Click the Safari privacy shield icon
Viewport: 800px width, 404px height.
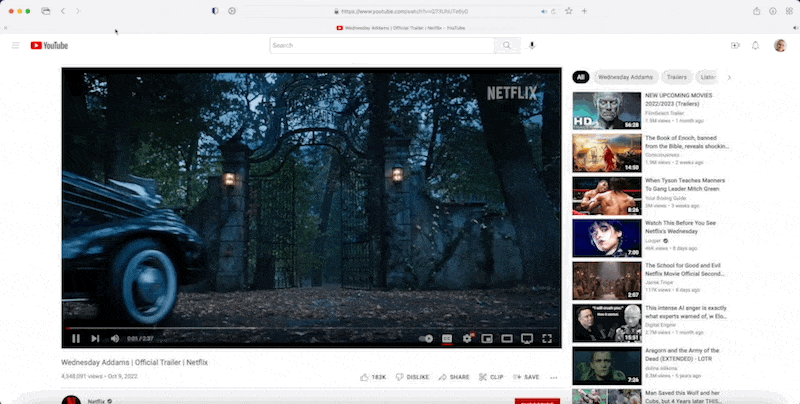(215, 11)
